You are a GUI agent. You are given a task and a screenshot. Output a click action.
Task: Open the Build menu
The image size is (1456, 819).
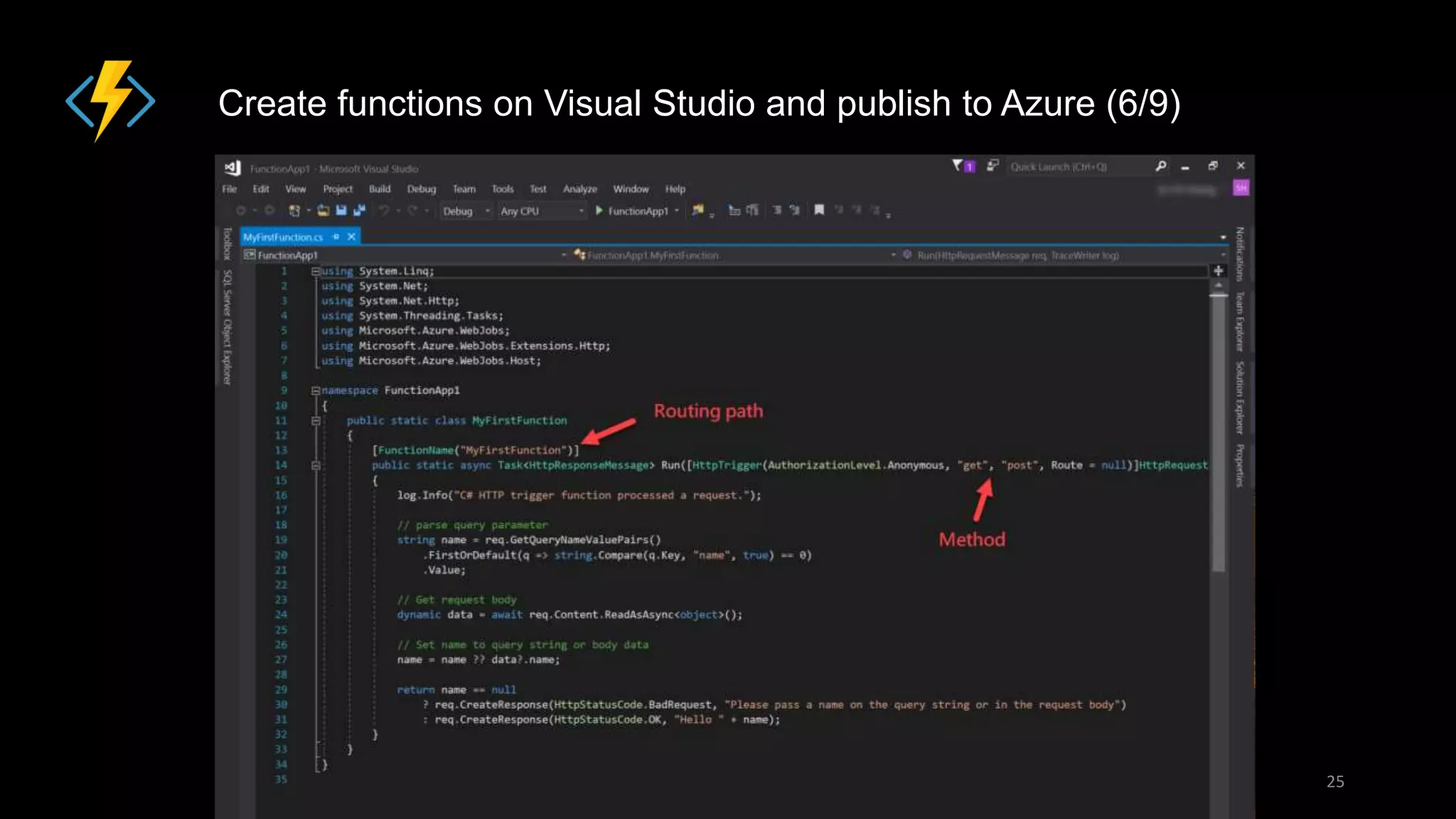tap(380, 189)
